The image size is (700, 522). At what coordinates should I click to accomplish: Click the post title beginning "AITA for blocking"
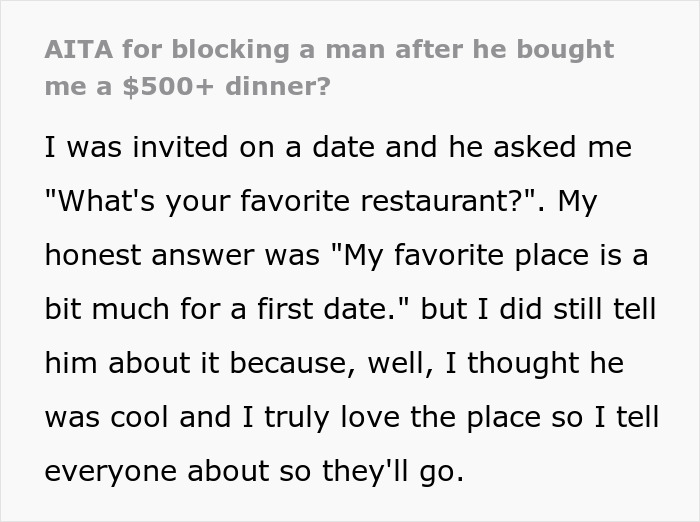click(x=329, y=49)
